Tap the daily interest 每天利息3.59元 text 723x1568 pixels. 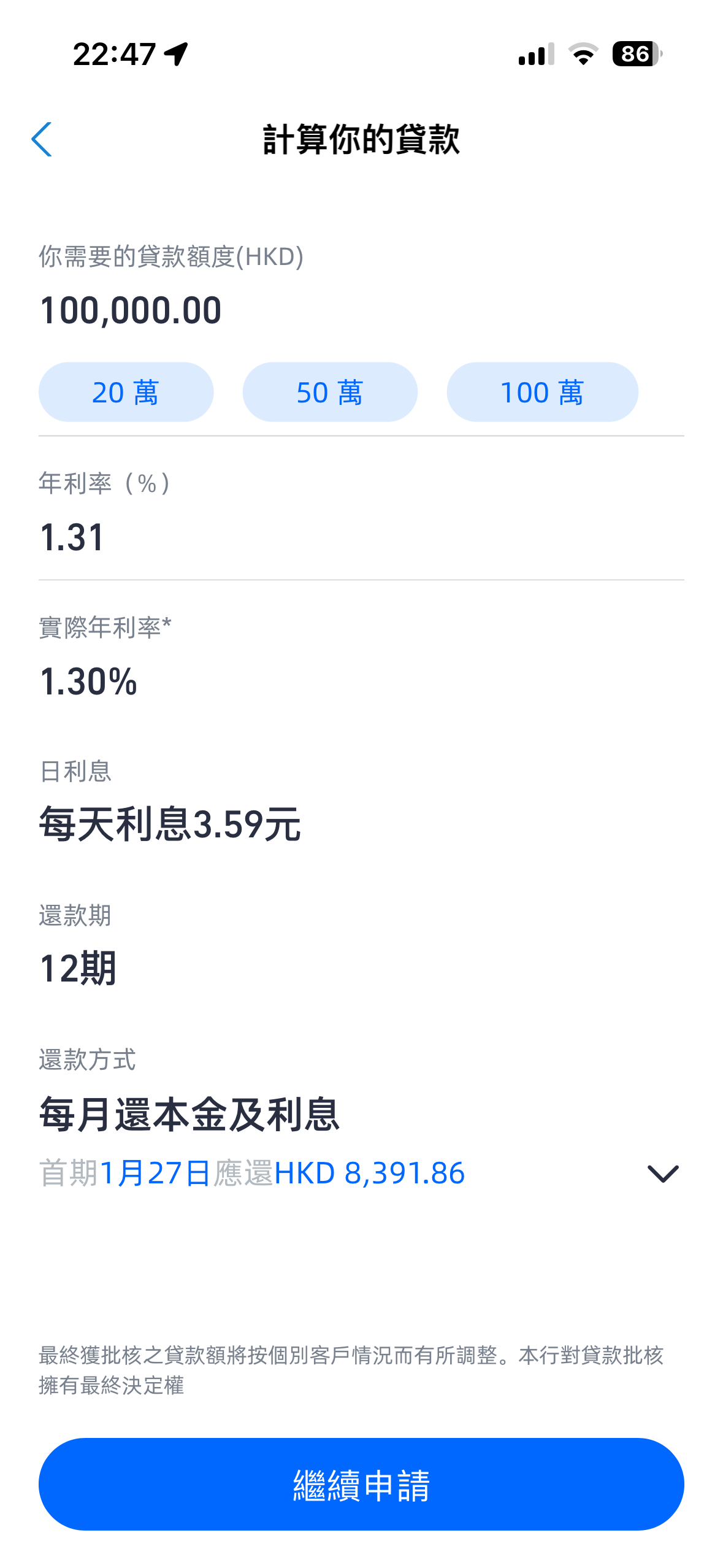[170, 824]
